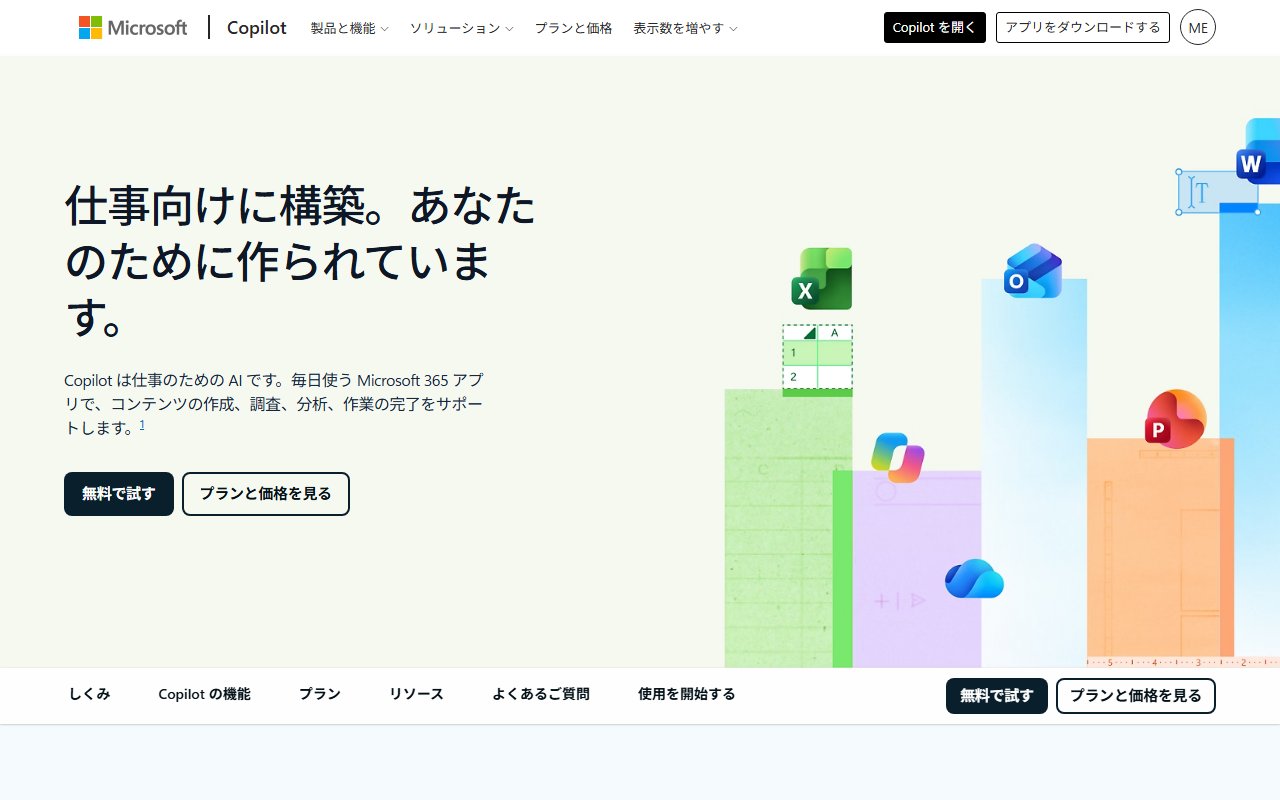Click プランと価格を見る button under the headline
Screen dimensions: 1280x800
click(x=266, y=494)
